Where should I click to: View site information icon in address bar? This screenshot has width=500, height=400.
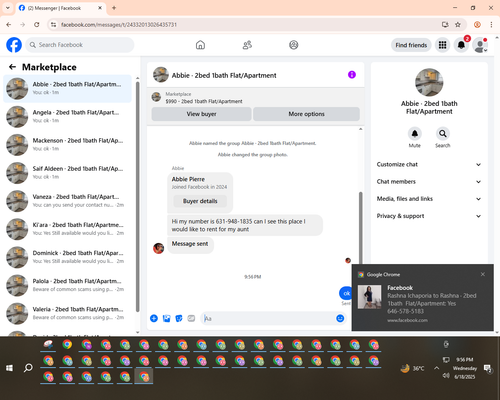53,24
